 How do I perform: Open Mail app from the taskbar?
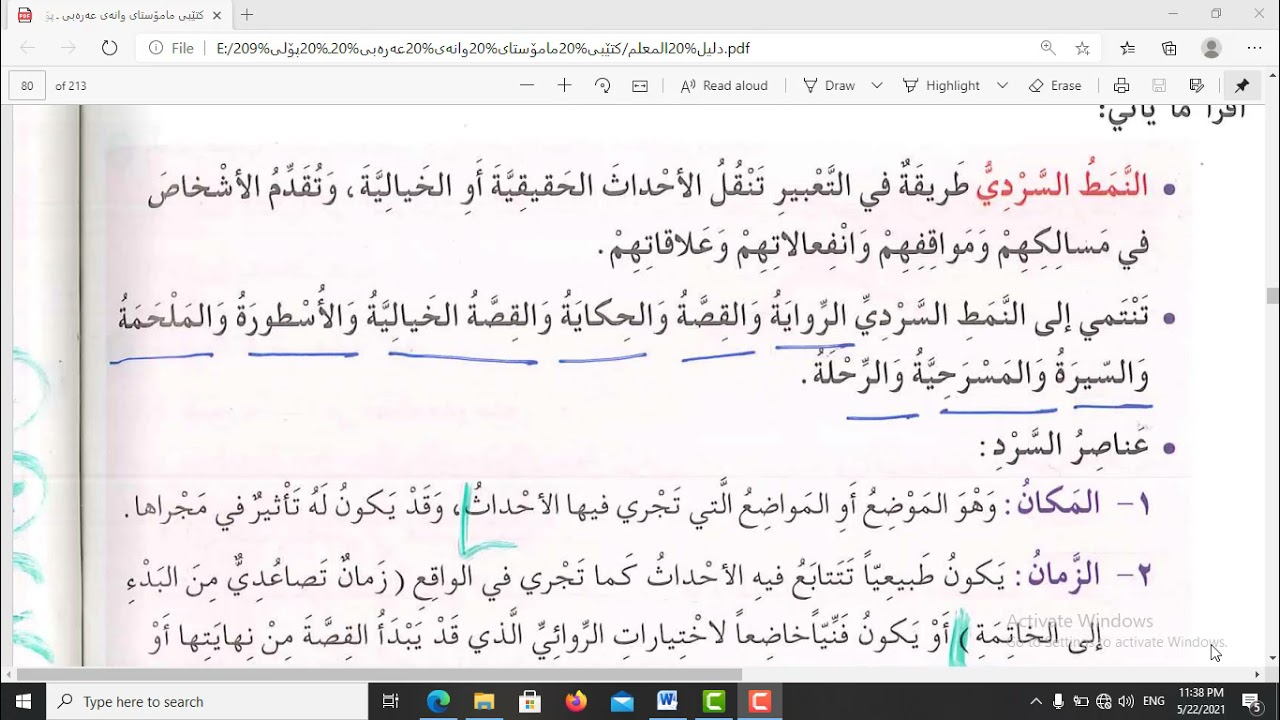coord(622,701)
